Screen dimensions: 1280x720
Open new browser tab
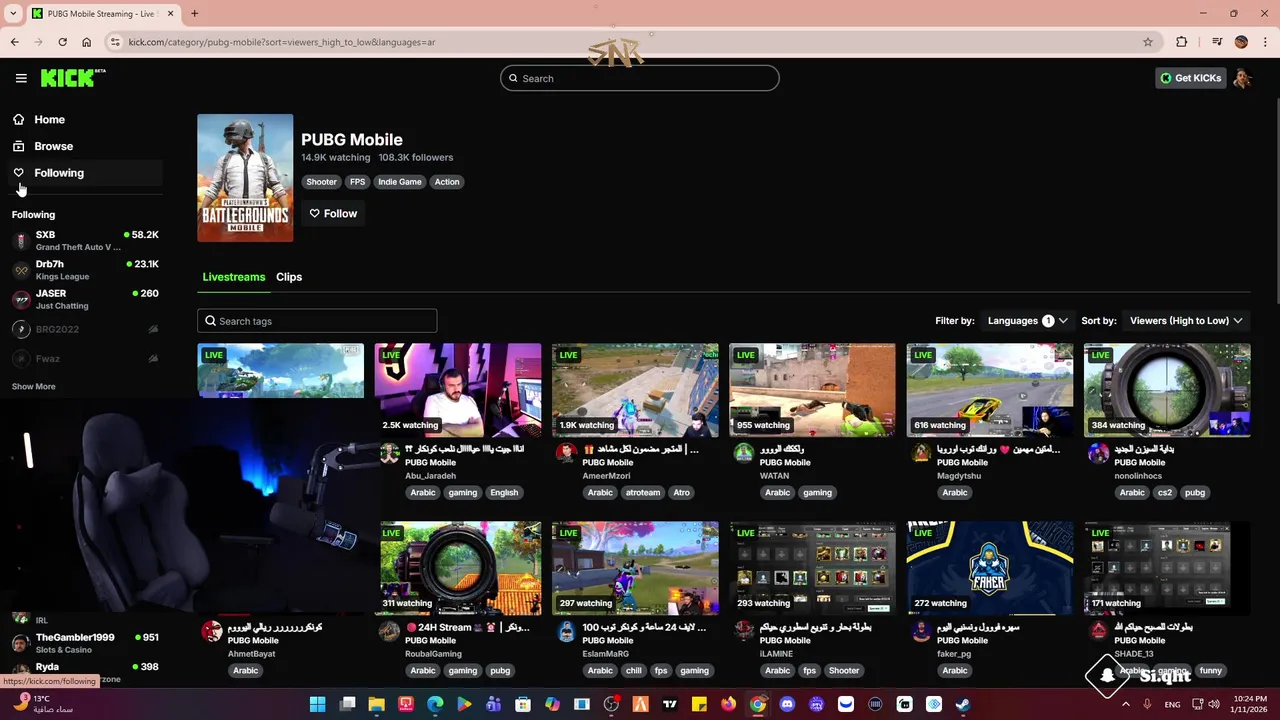coord(194,13)
